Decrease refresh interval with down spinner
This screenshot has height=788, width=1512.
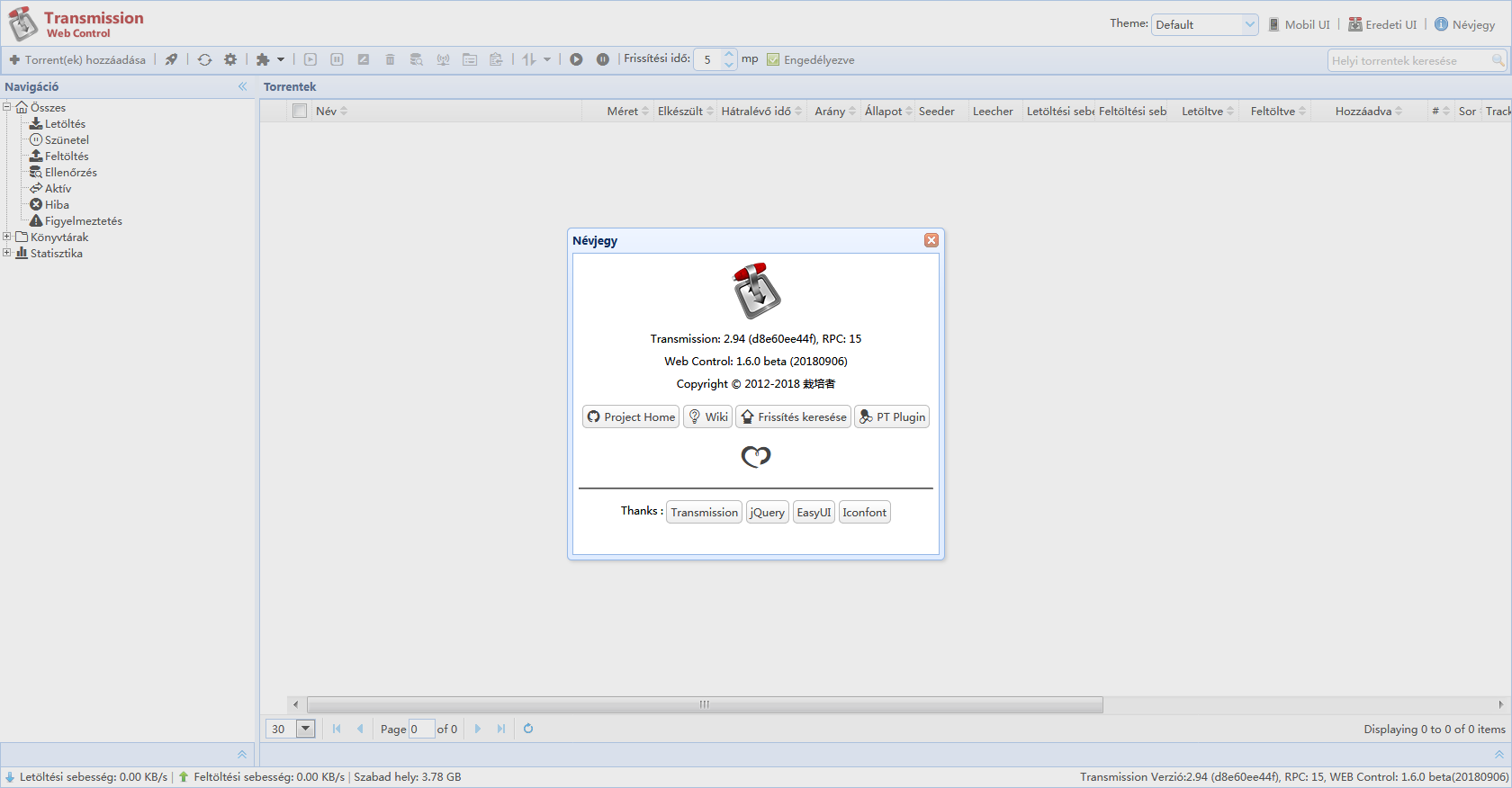(729, 65)
